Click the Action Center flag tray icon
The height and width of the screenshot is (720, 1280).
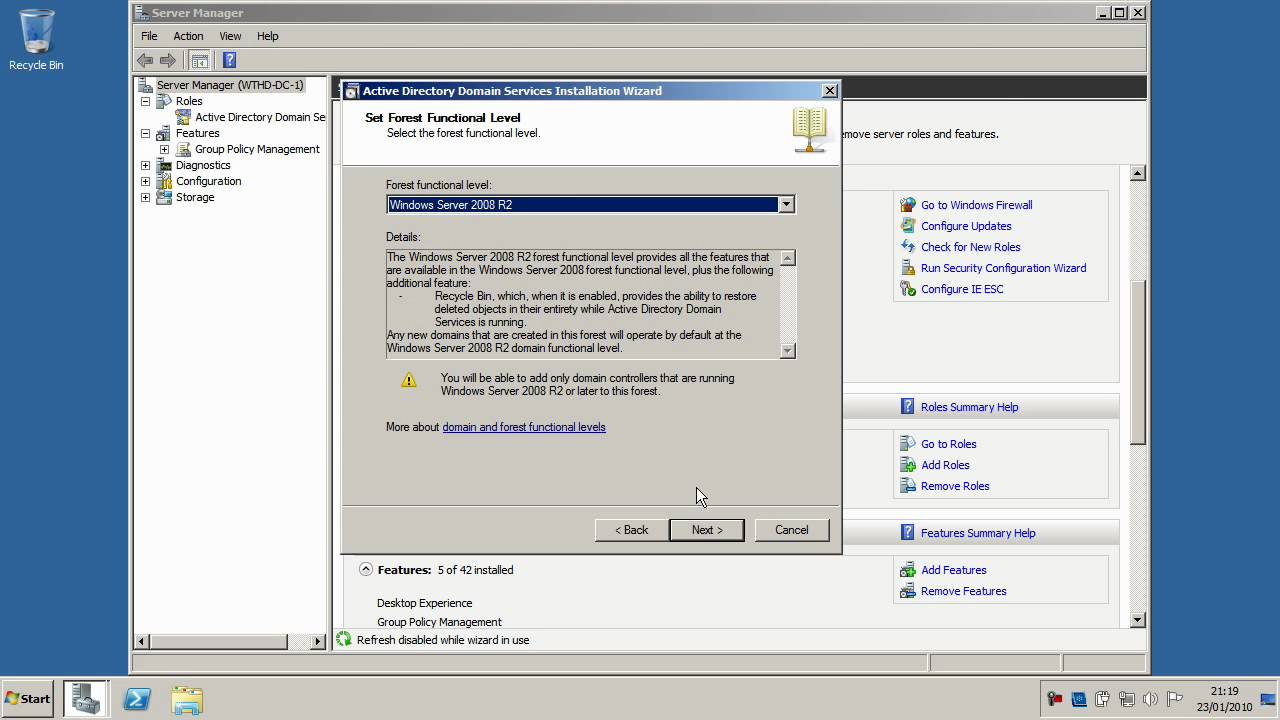(1175, 699)
